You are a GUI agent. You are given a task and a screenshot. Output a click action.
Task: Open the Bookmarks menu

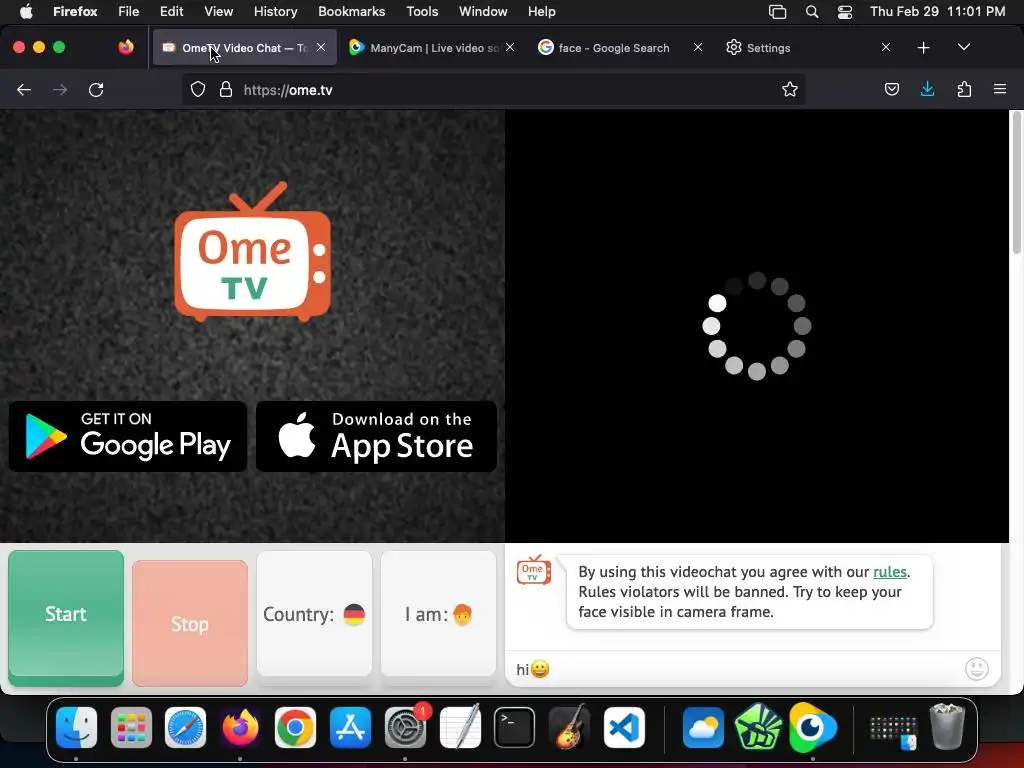pyautogui.click(x=351, y=11)
